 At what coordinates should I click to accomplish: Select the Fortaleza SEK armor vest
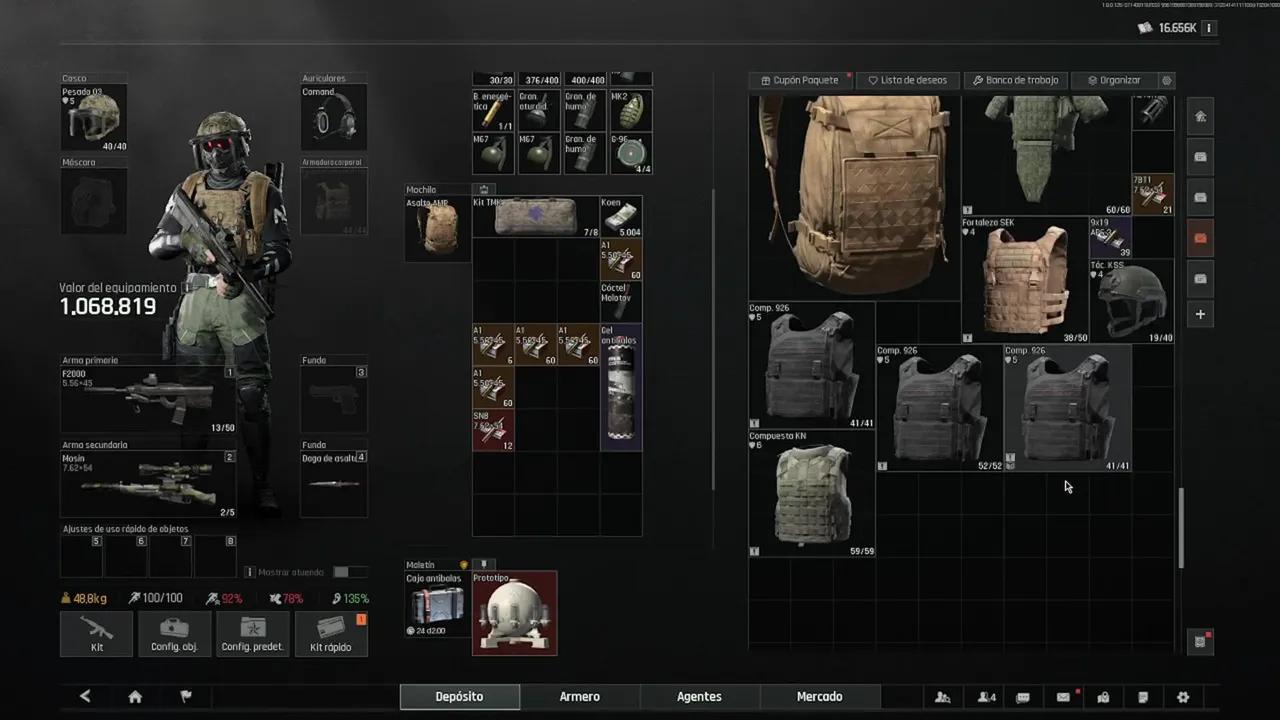pos(1024,280)
